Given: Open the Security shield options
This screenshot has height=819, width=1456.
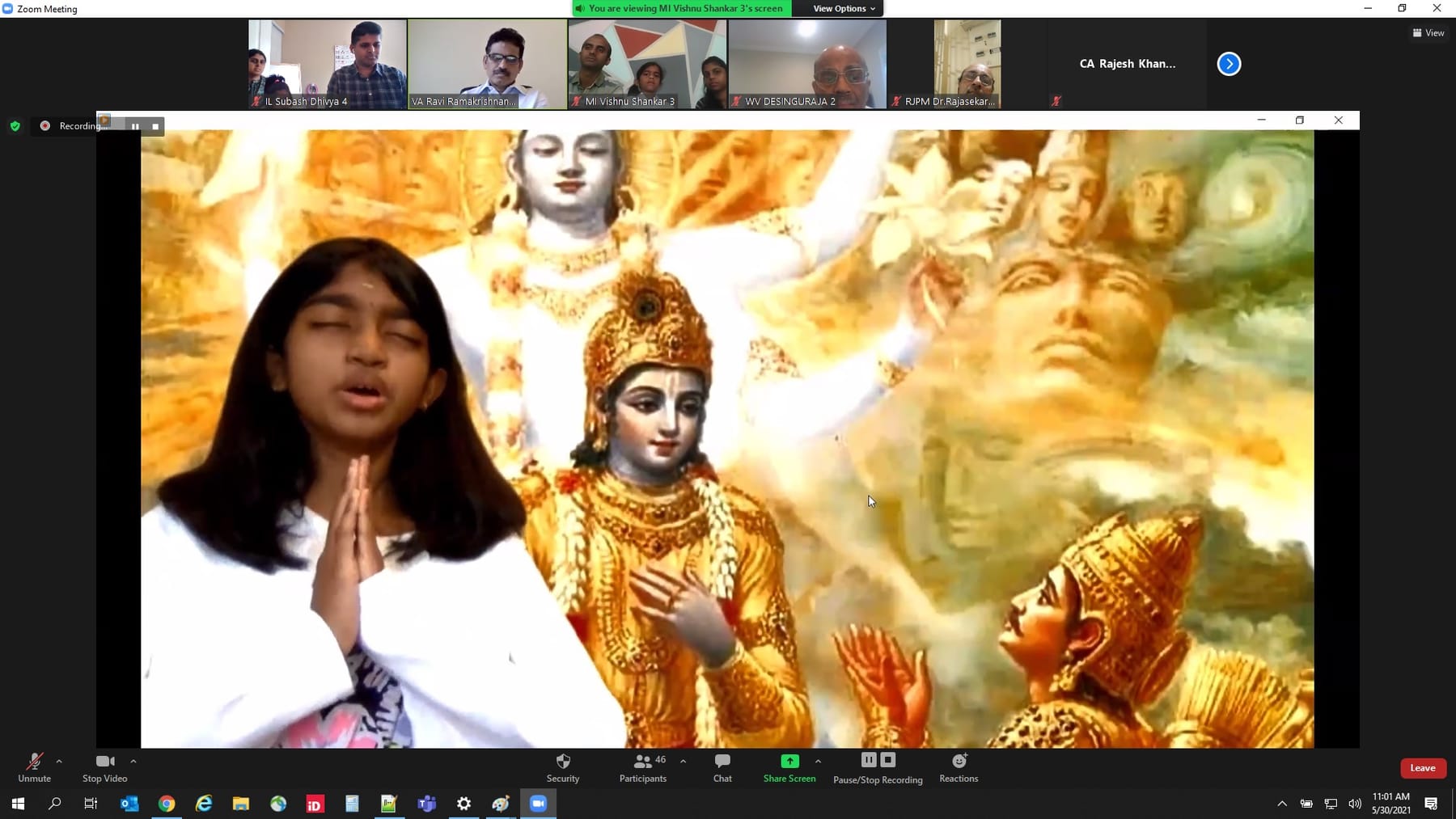Looking at the screenshot, I should point(563,767).
